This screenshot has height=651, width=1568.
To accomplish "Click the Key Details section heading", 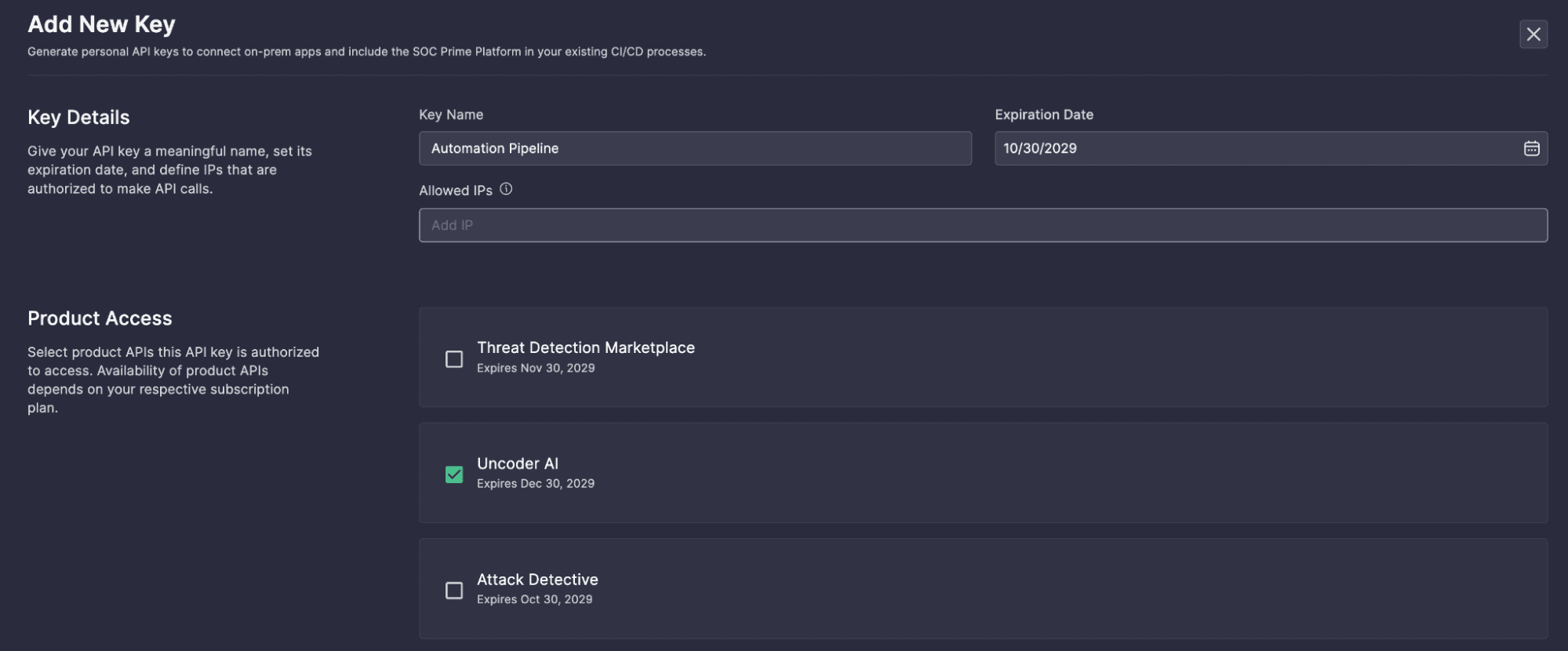I will pyautogui.click(x=78, y=118).
